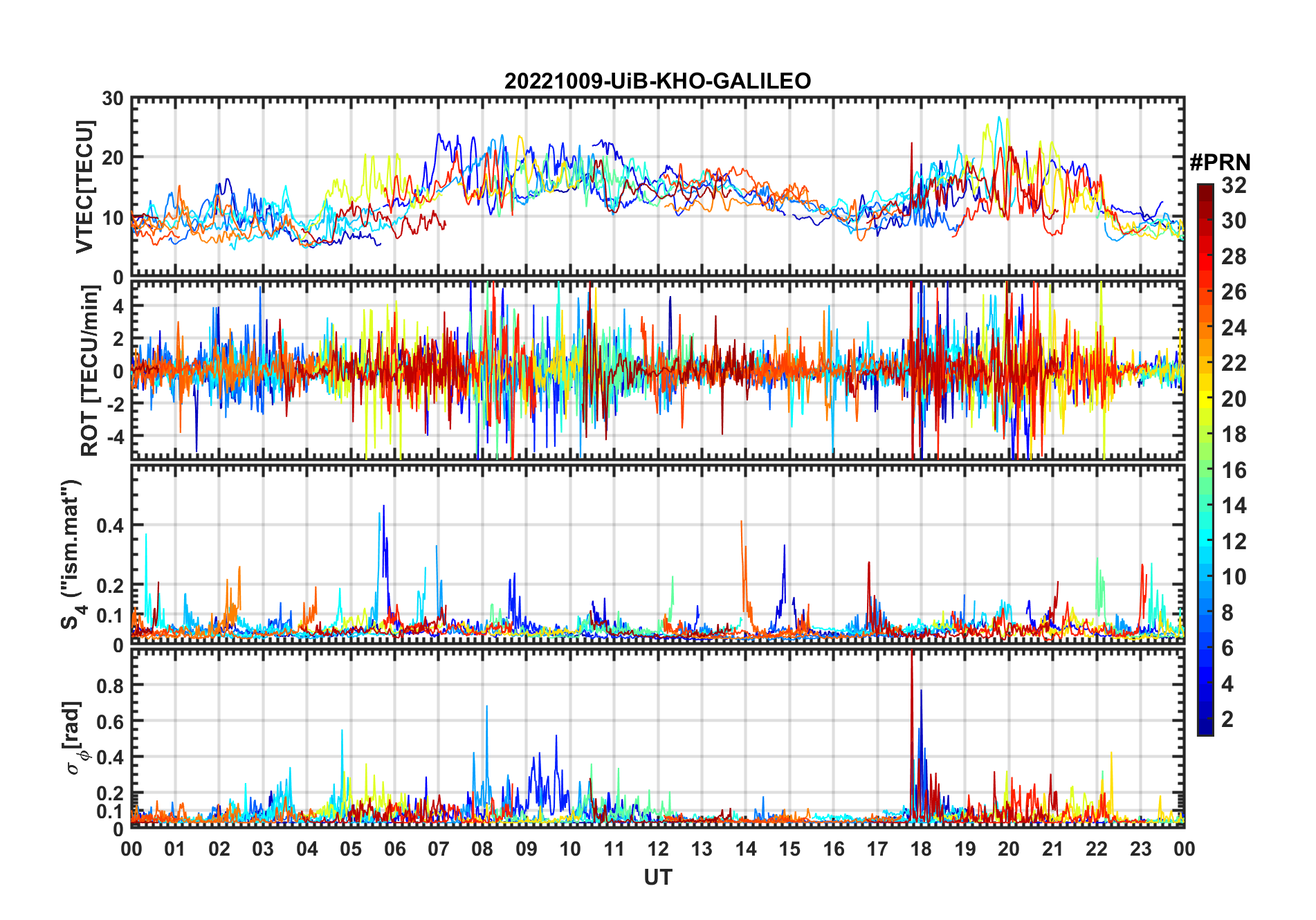Select the "VTEC[TECU]" y-axis label
Screen dimensions: 1316x920
point(84,187)
